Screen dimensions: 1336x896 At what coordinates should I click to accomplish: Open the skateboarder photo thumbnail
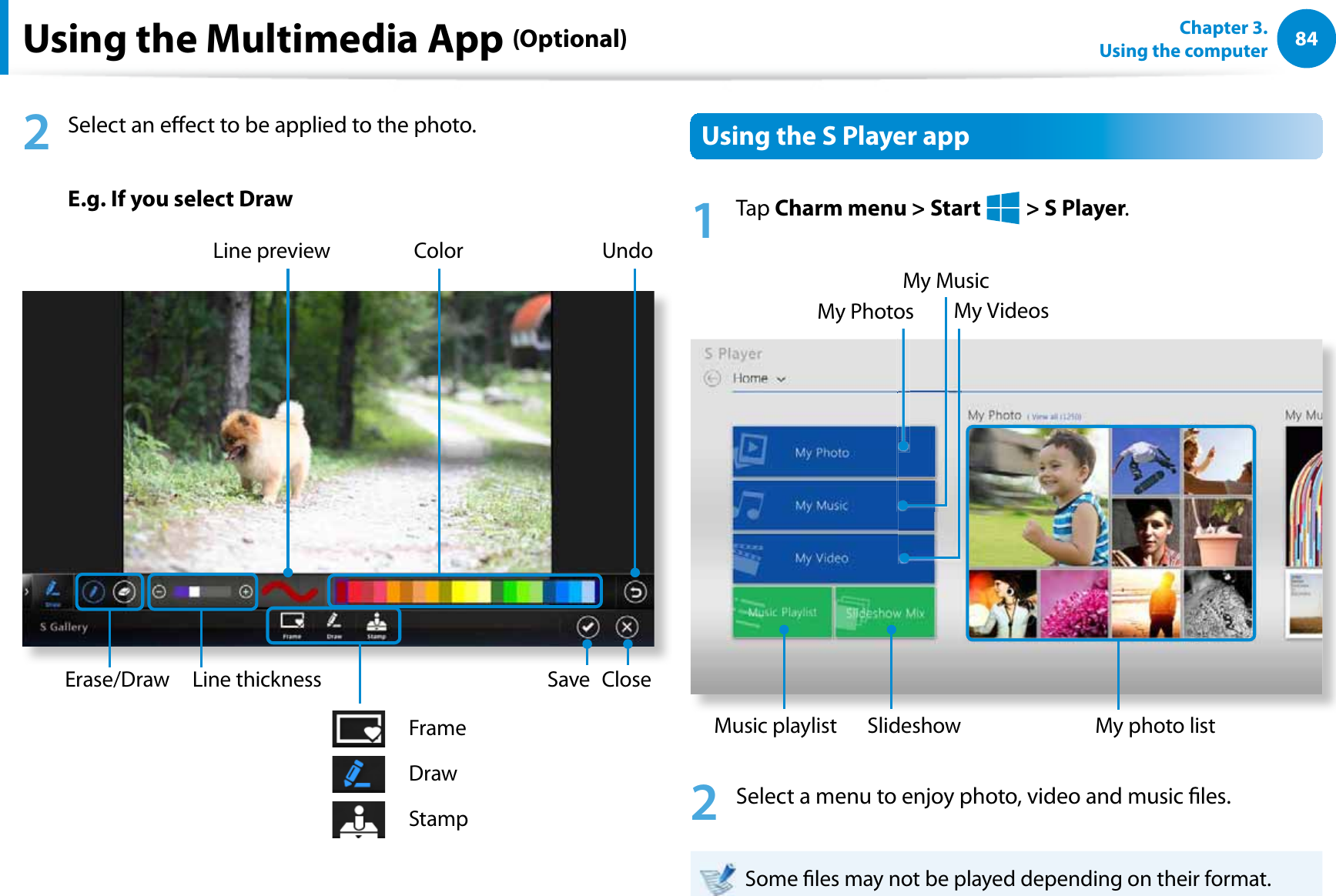point(1145,461)
